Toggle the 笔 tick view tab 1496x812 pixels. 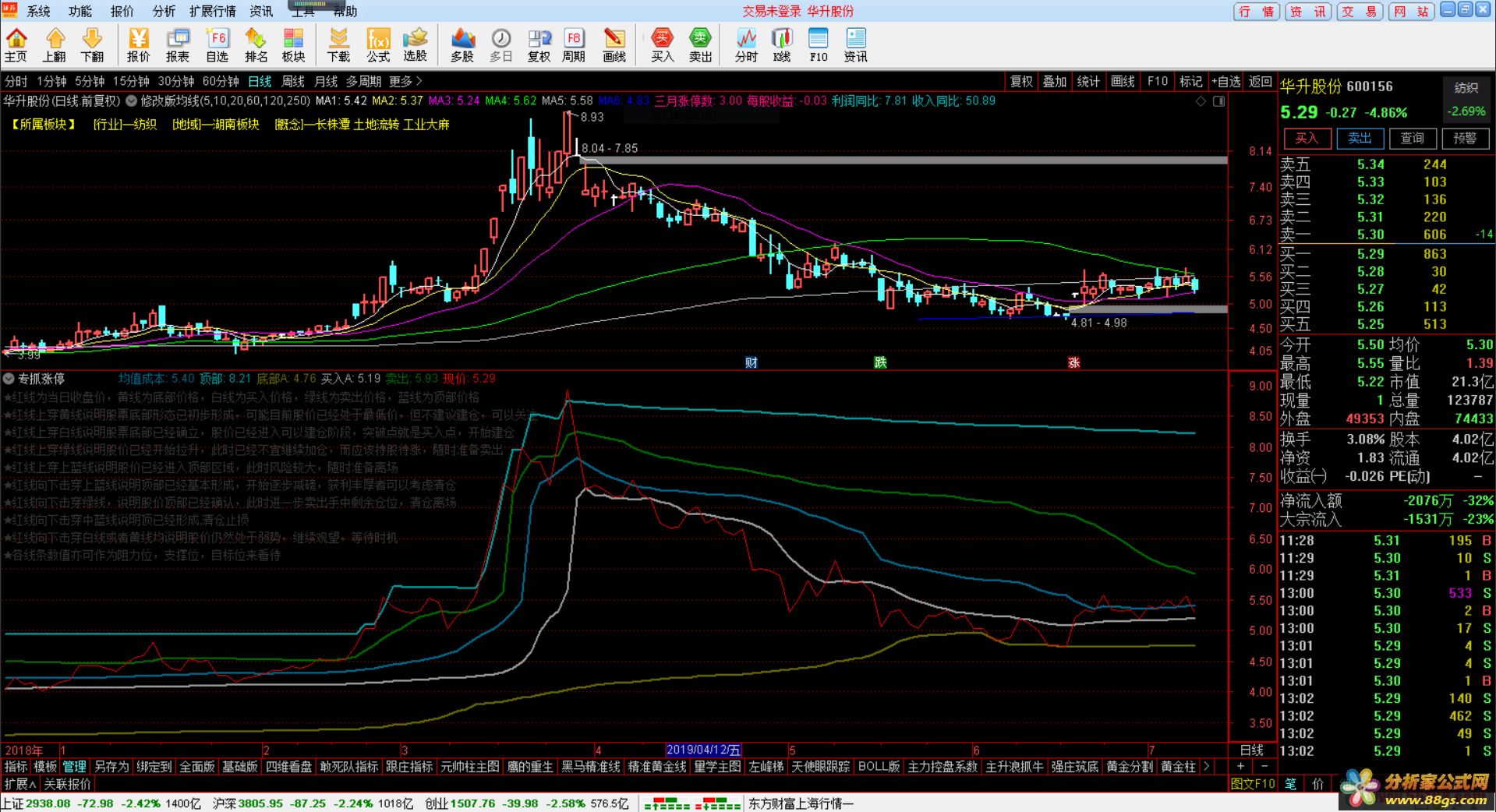click(1291, 784)
